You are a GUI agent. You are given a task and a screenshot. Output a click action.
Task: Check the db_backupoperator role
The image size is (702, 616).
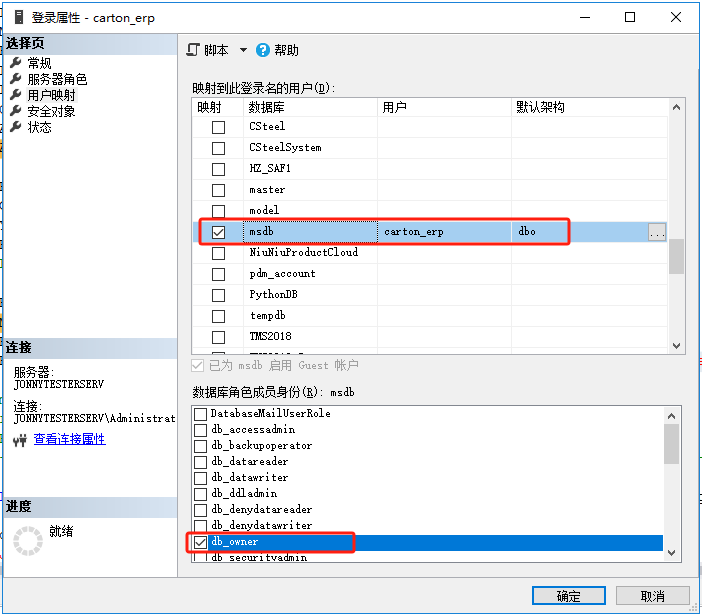200,446
